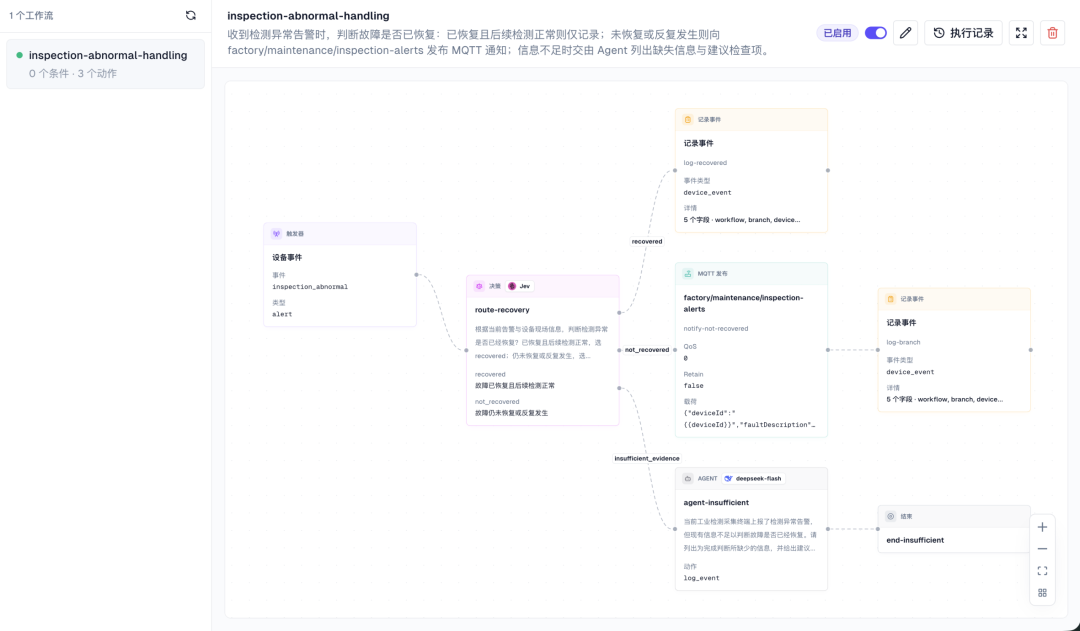Click the pencil edit workflow icon

click(905, 33)
